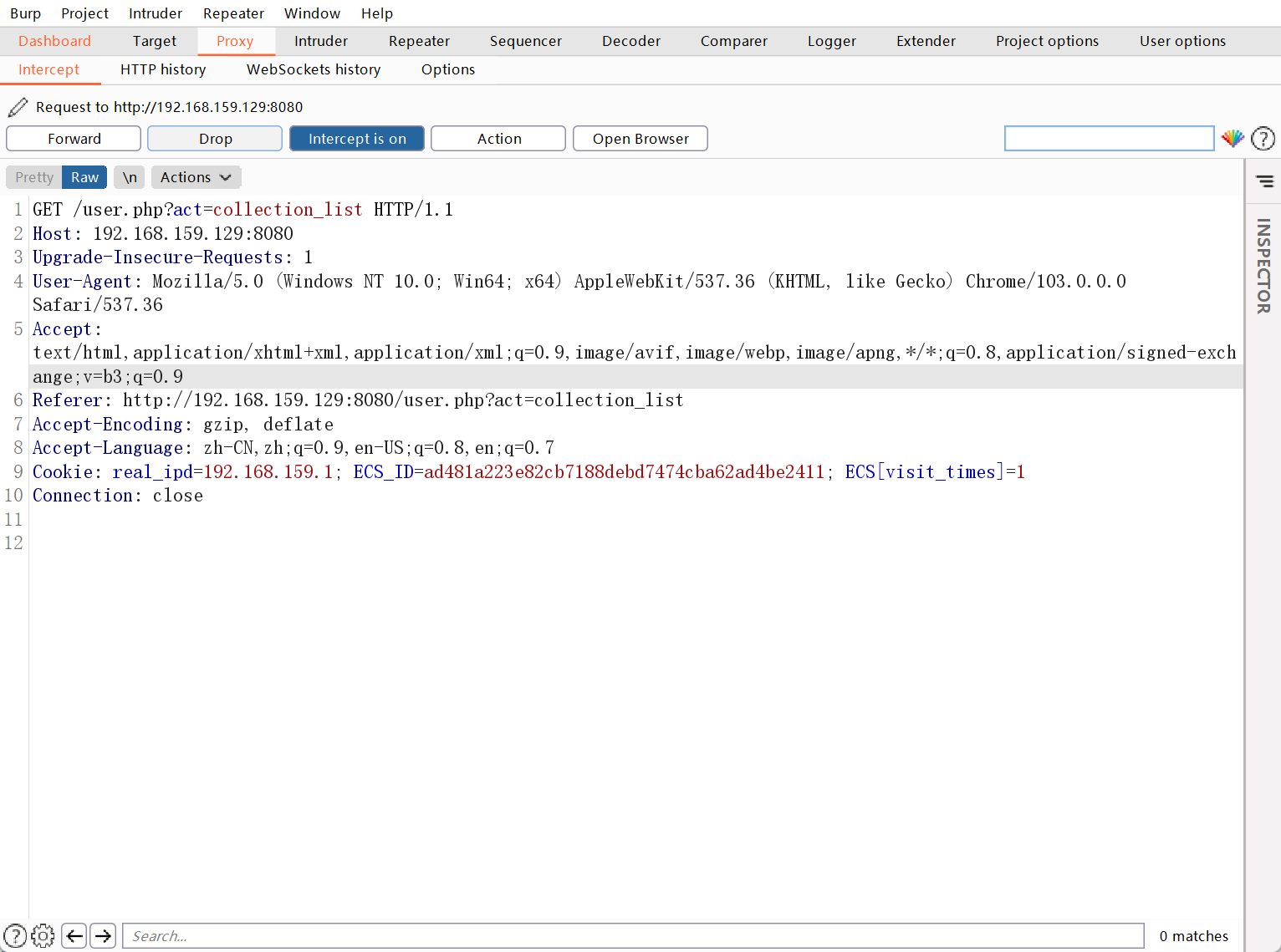Open the WebSockets history sub-tab
The width and height of the screenshot is (1281, 952).
[x=314, y=69]
